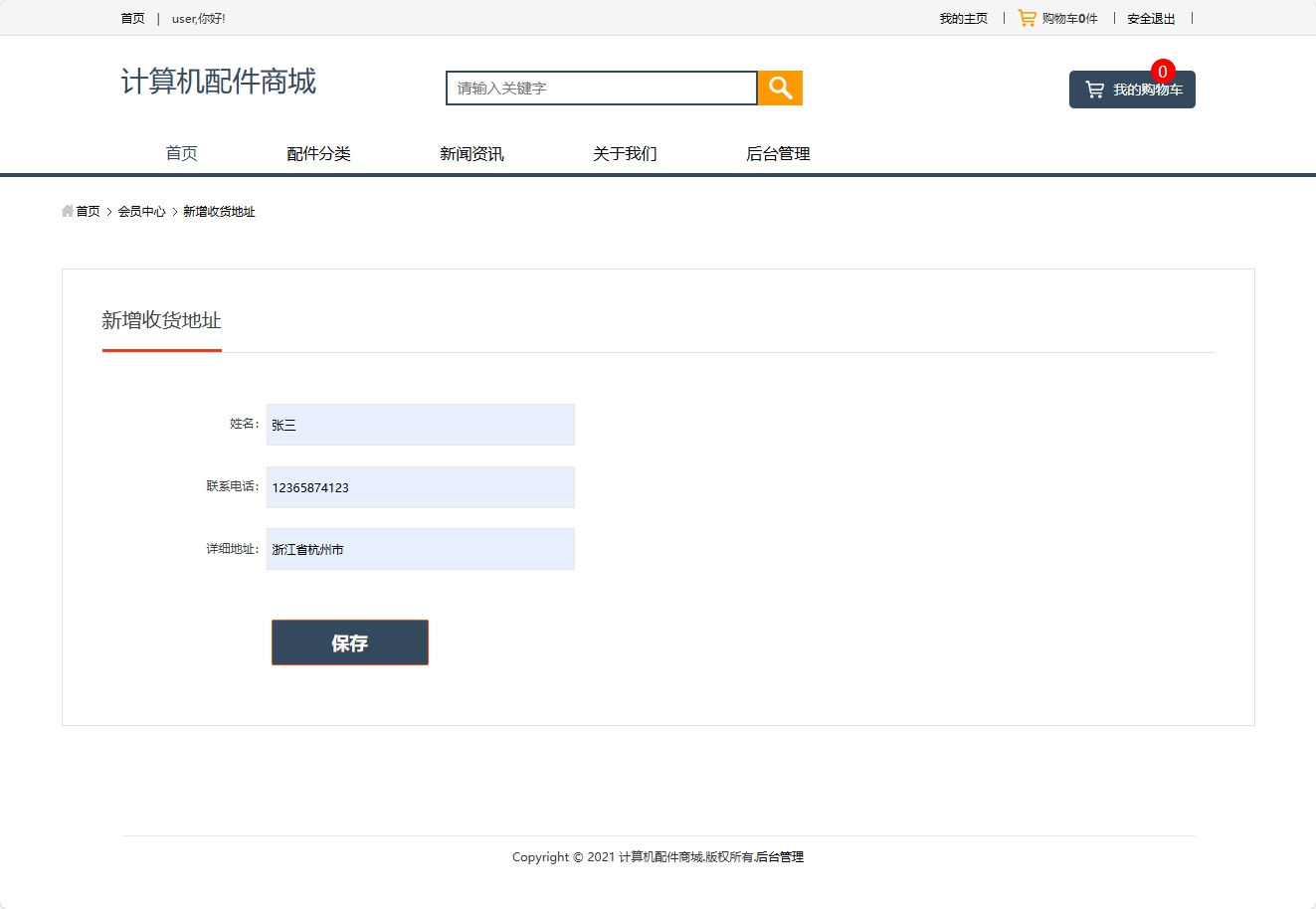This screenshot has width=1316, height=909.
Task: Click inside the 姓名 input containing 张三
Action: tap(419, 425)
